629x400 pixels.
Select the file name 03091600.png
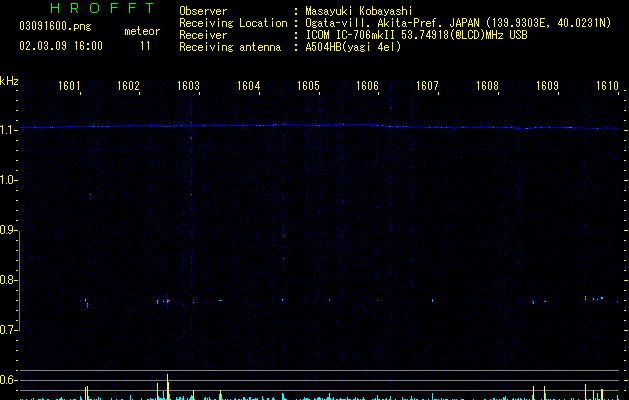click(55, 27)
